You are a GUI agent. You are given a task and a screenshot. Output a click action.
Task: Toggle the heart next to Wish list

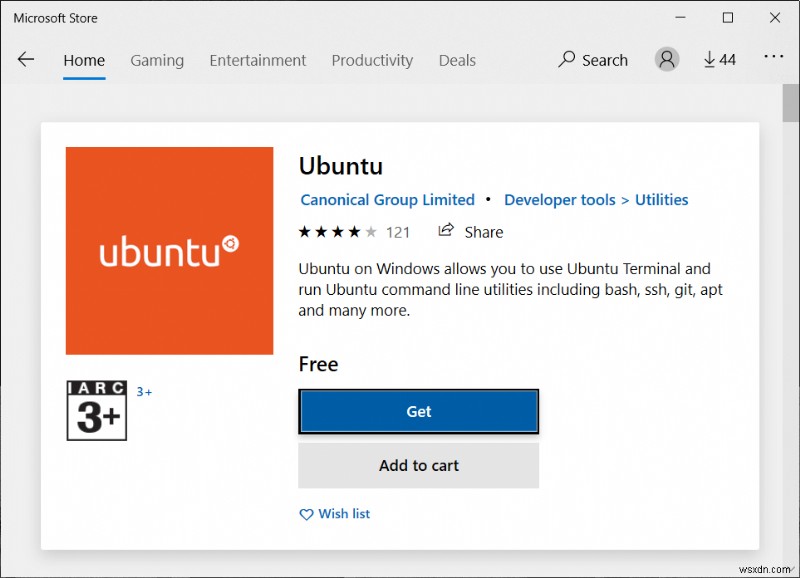tap(306, 514)
